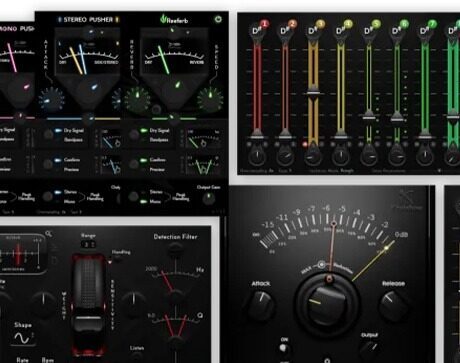460x363 pixels.
Task: Open the Show Parameters dropdown arrow
Action: pos(440,170)
